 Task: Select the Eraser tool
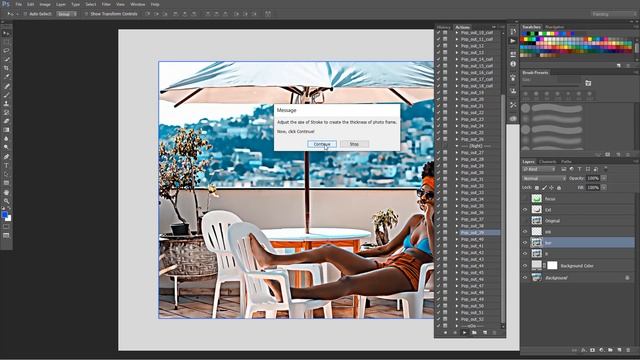click(x=6, y=121)
